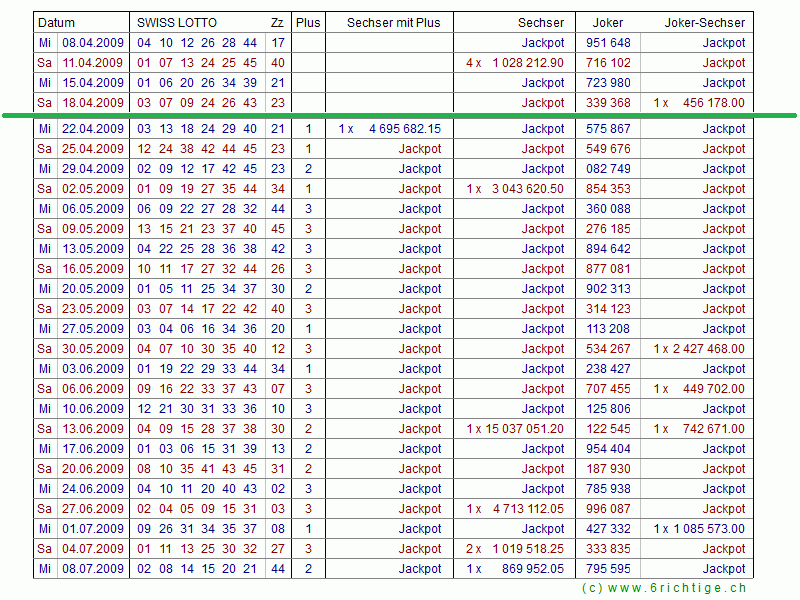Click the date 22.04.2009 entry
Screen dimensions: 800x600
pyautogui.click(x=93, y=129)
